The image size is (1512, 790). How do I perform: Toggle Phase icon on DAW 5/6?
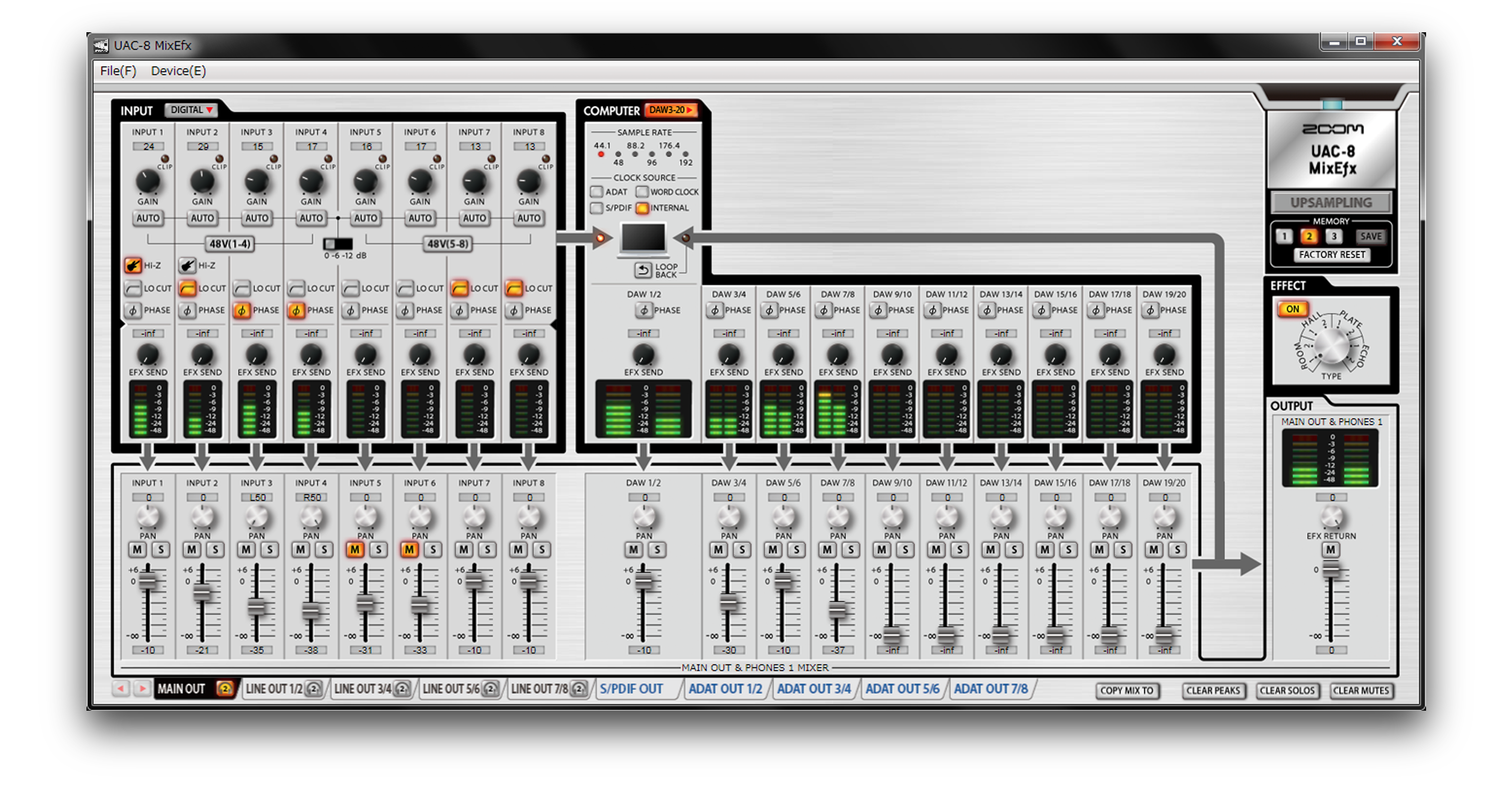pyautogui.click(x=769, y=310)
